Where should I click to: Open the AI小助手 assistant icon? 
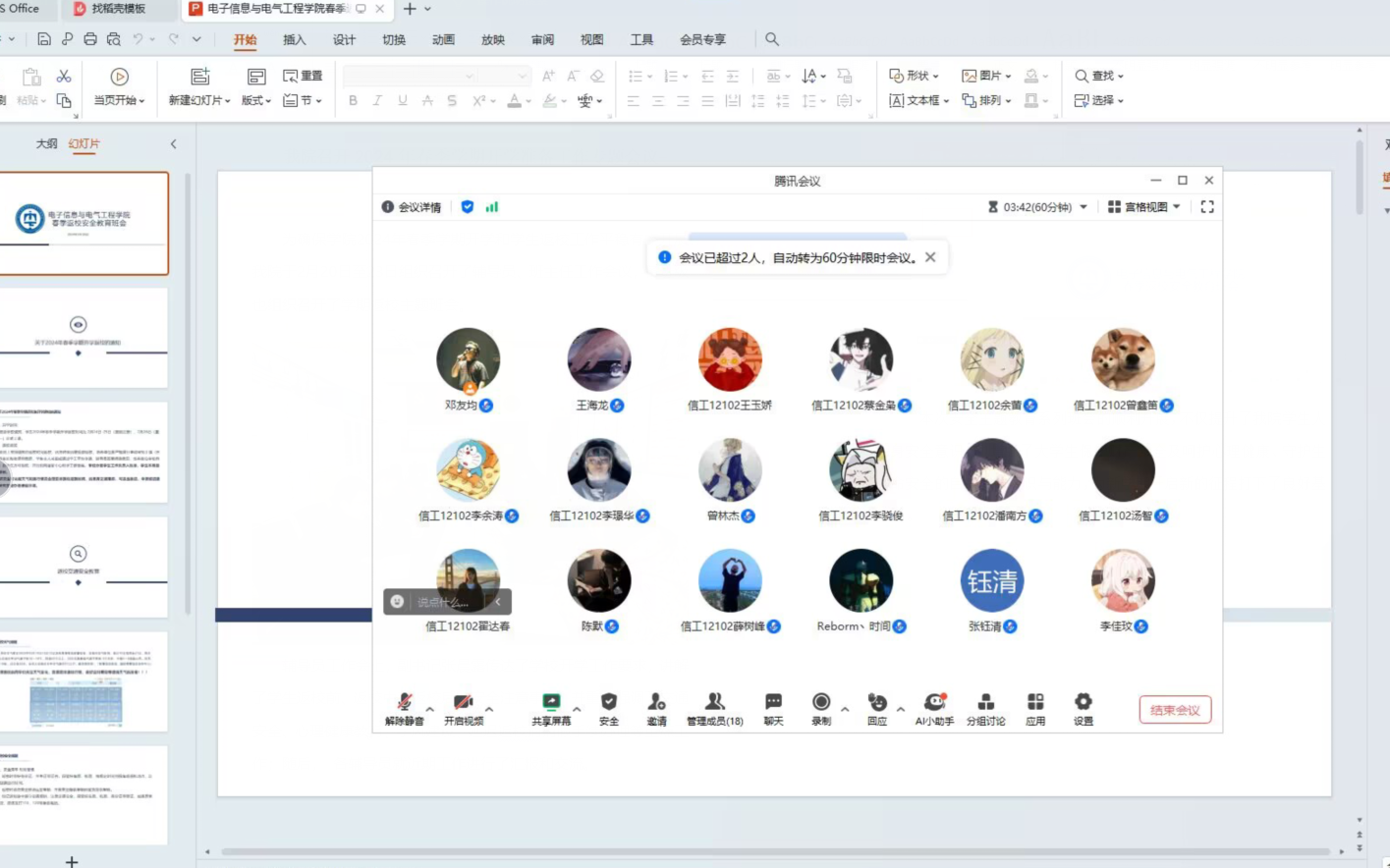pyautogui.click(x=934, y=703)
